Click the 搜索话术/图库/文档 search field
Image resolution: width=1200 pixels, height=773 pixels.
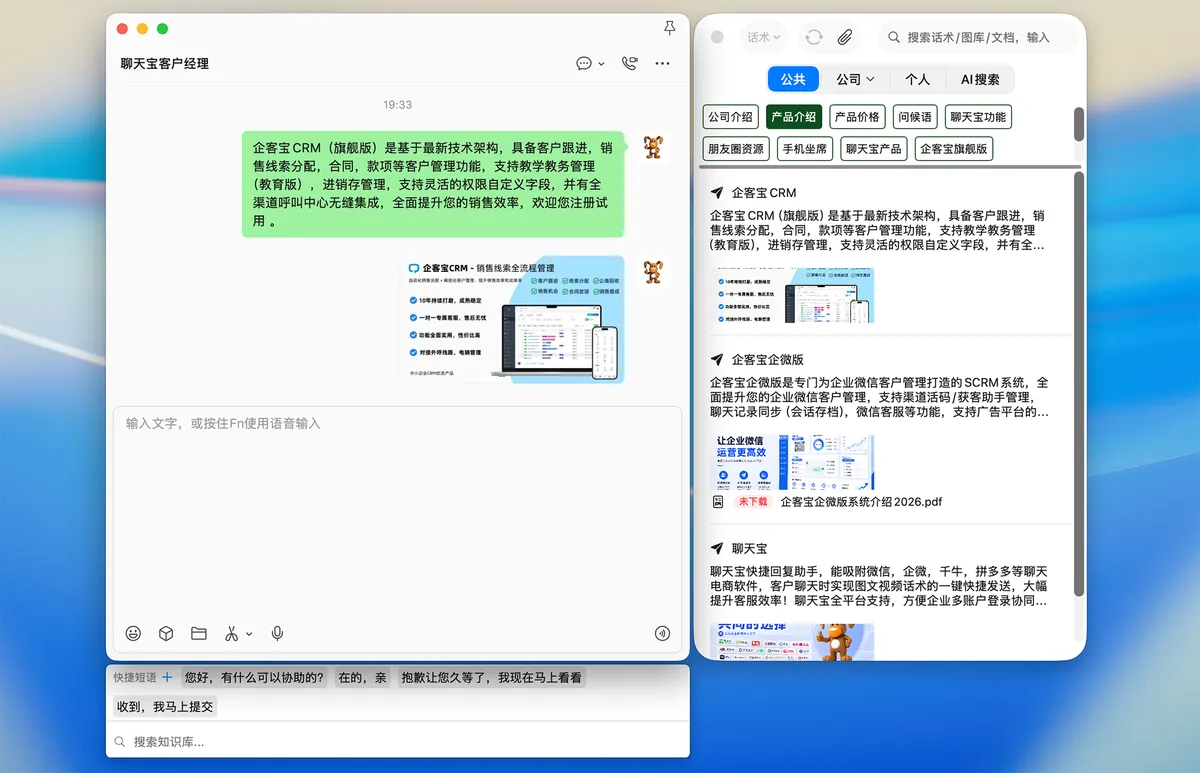979,37
